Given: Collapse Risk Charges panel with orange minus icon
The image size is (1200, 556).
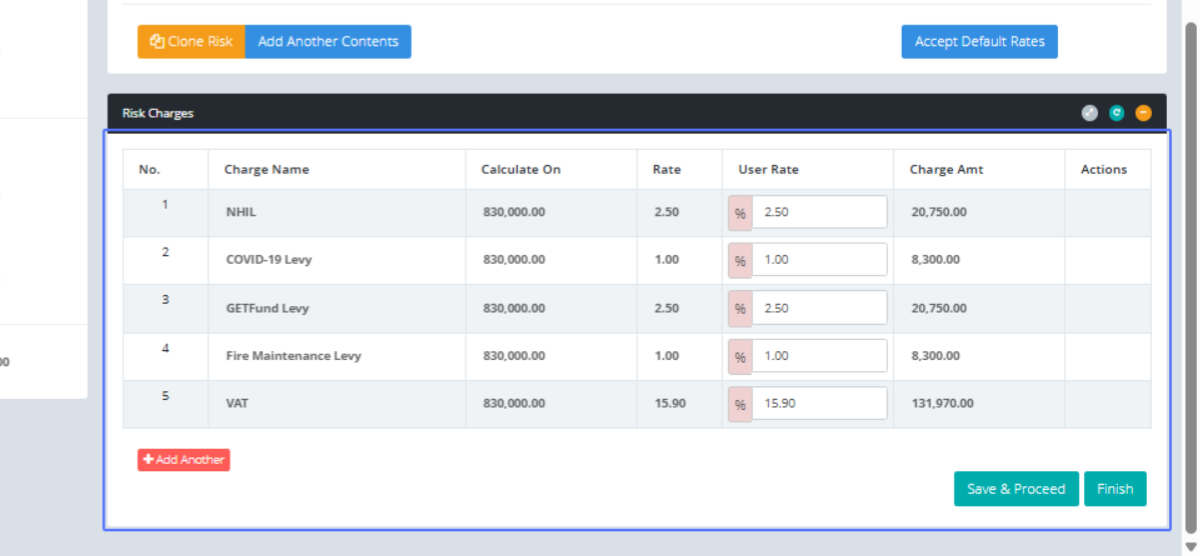Looking at the screenshot, I should (1144, 113).
